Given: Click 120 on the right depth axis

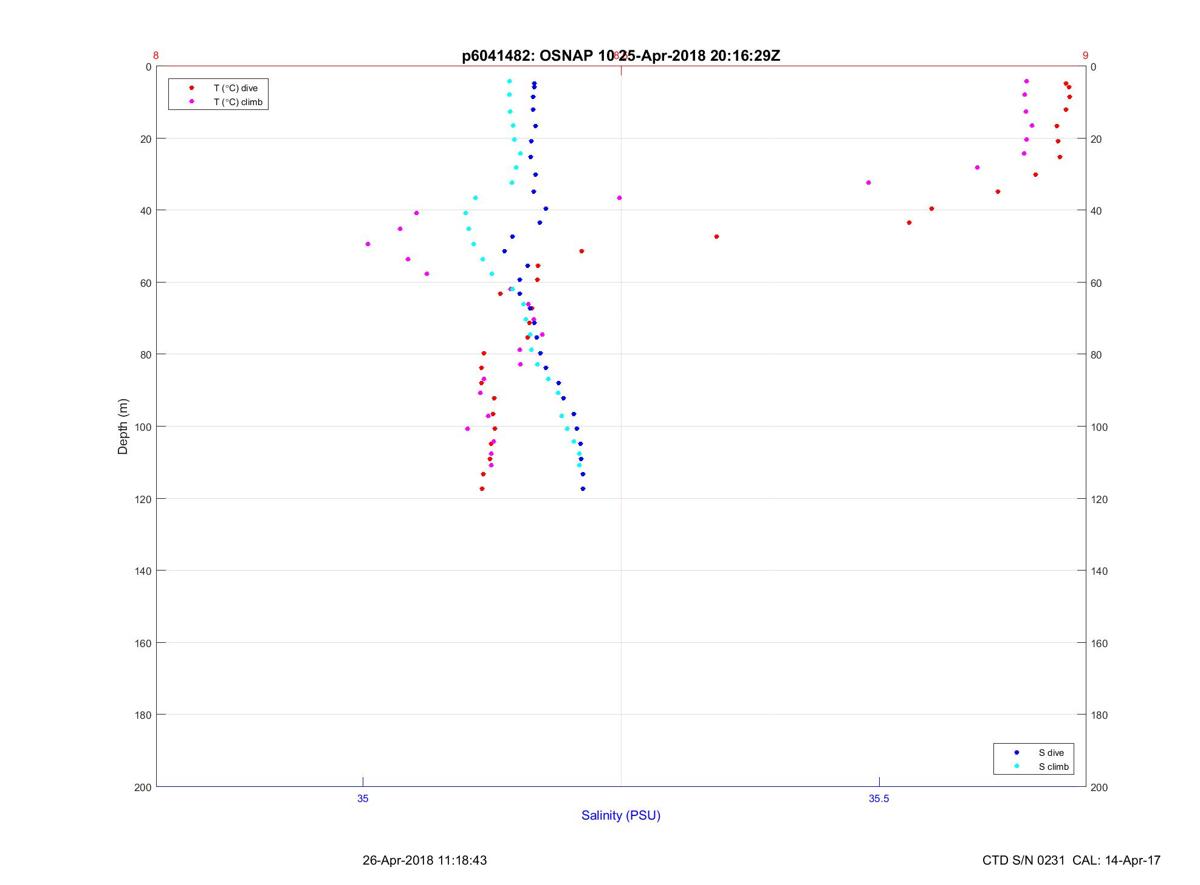Looking at the screenshot, I should (1099, 499).
